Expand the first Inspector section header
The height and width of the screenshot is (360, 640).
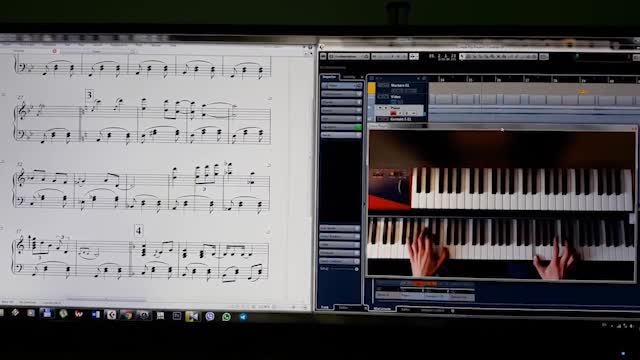coord(341,86)
